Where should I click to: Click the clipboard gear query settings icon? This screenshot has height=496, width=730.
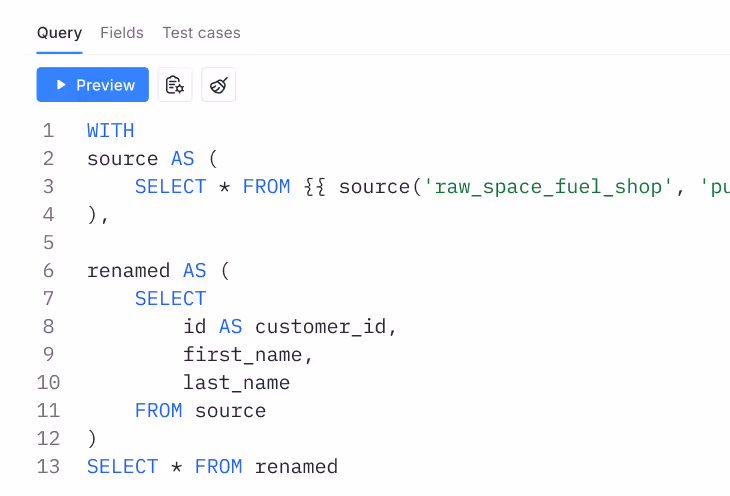pos(175,85)
